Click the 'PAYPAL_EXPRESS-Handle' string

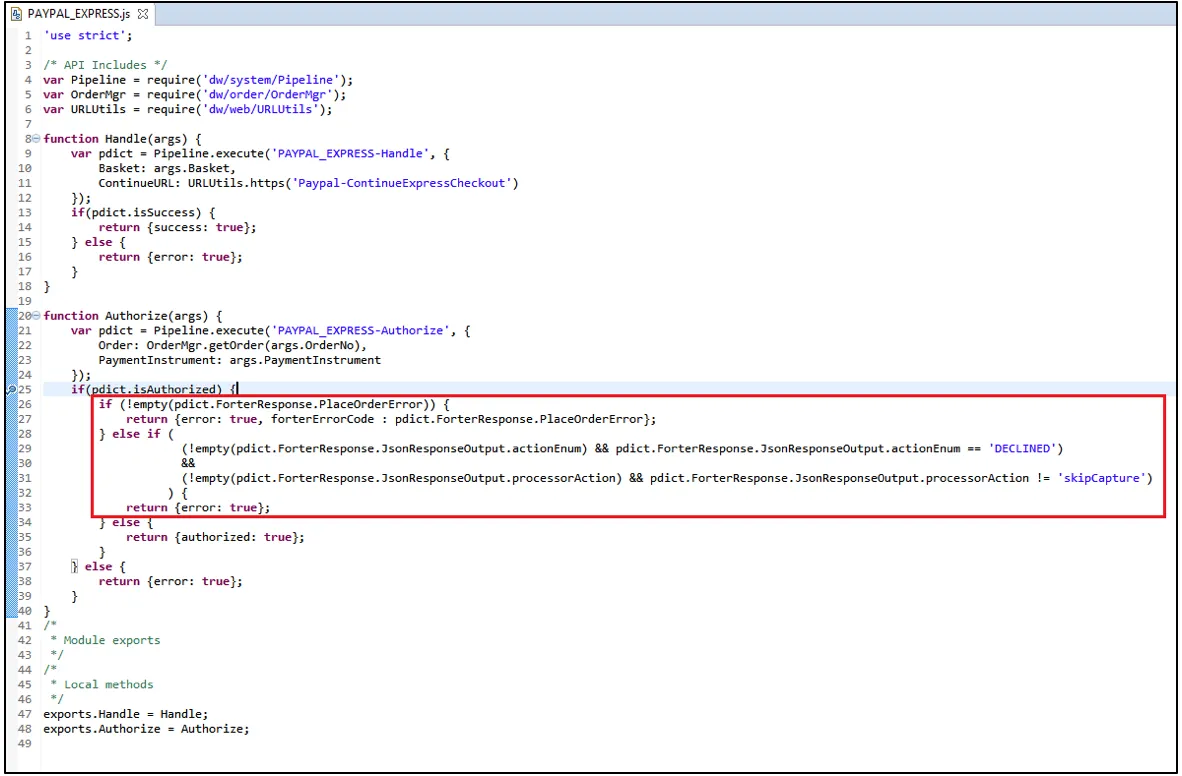350,154
